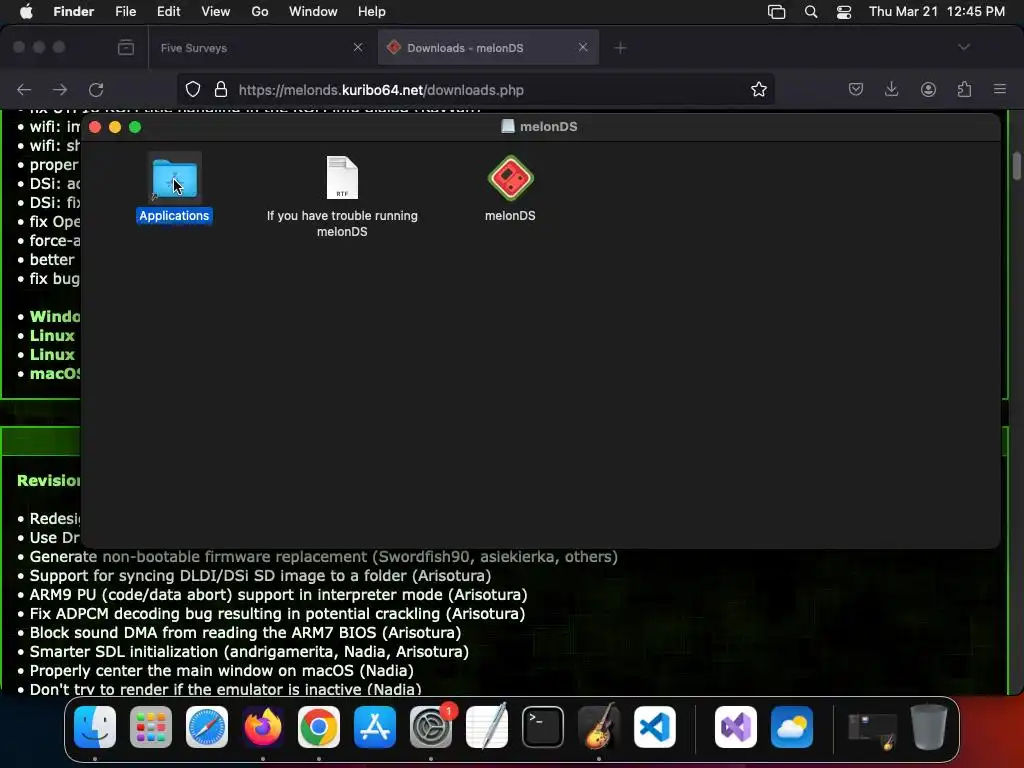Save page to Pocket icon

[856, 89]
